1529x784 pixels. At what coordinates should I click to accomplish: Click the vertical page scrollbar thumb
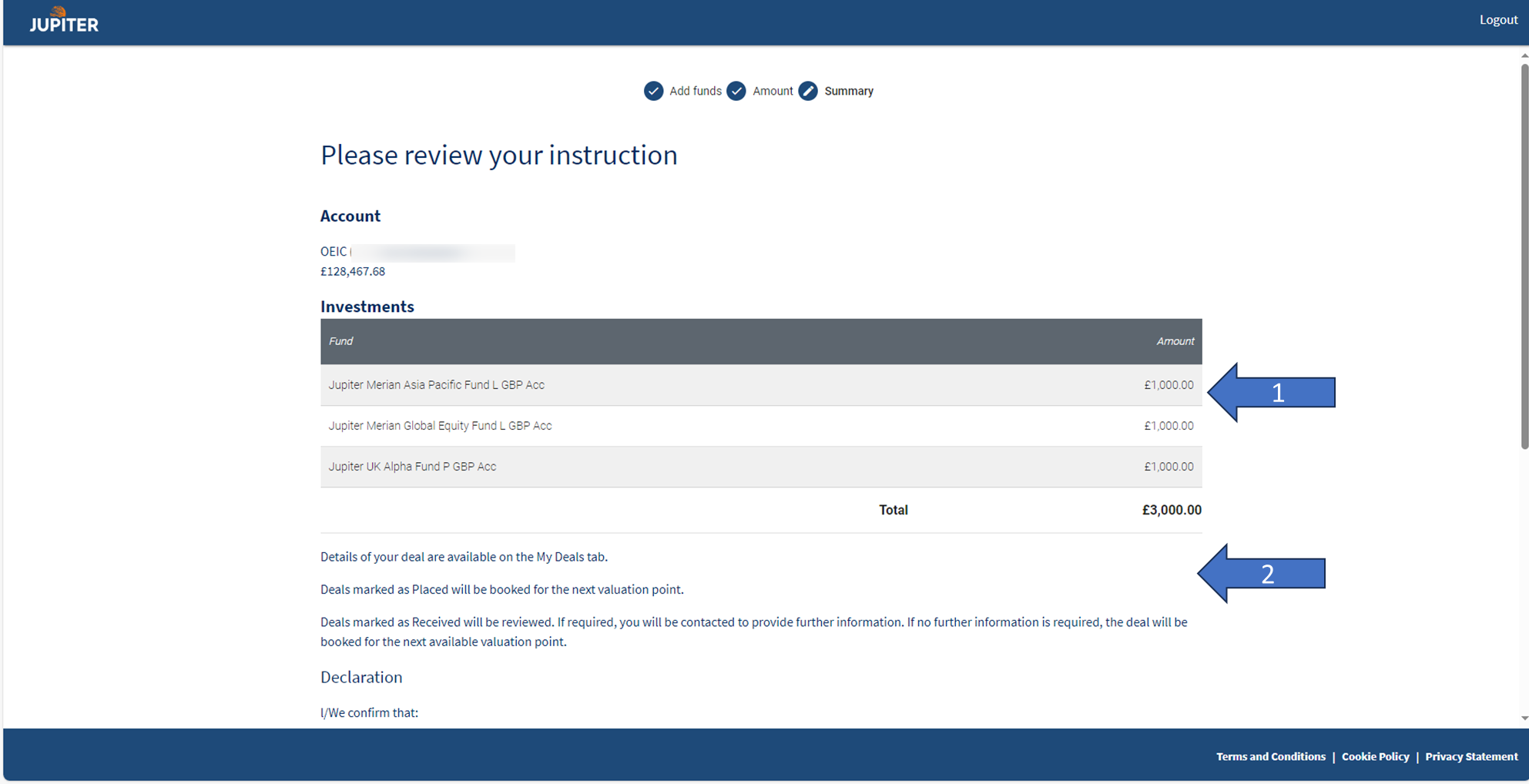(1524, 256)
